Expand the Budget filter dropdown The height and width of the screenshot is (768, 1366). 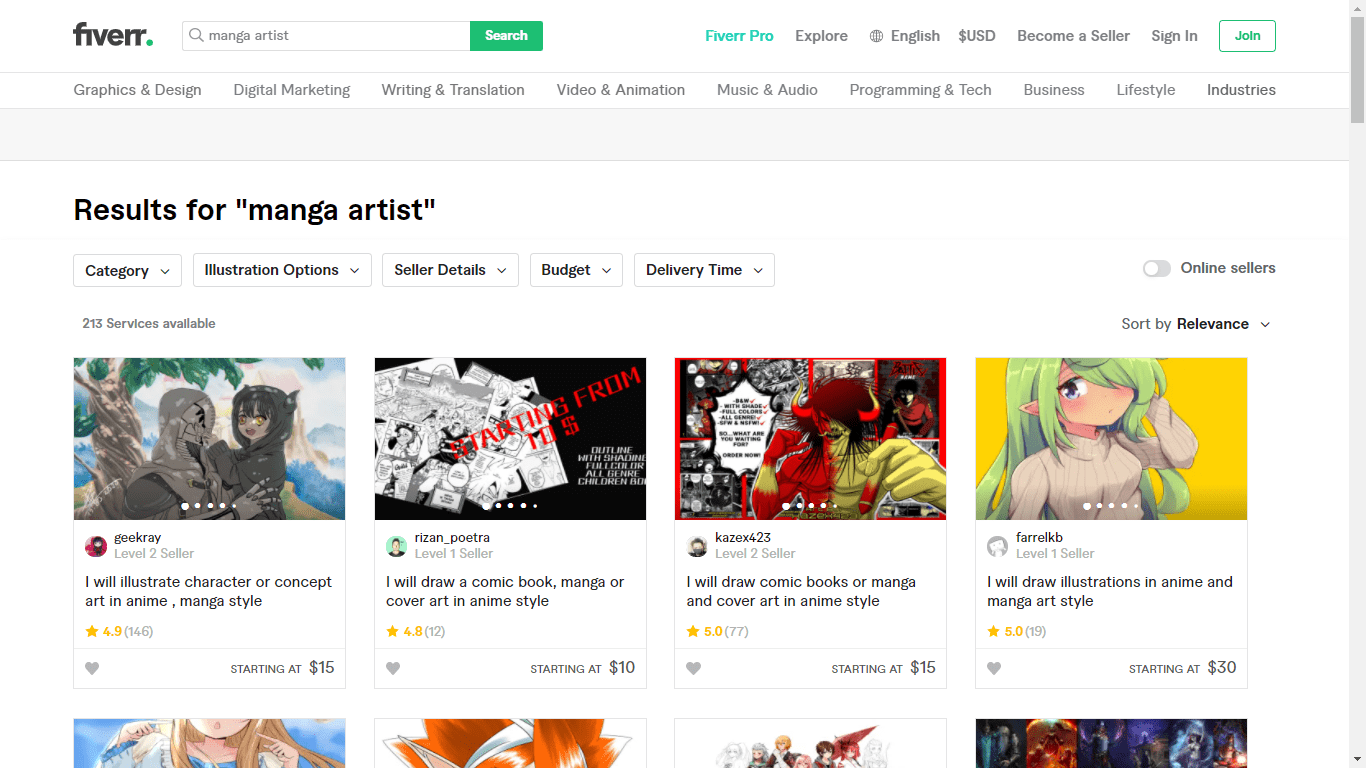pos(576,270)
